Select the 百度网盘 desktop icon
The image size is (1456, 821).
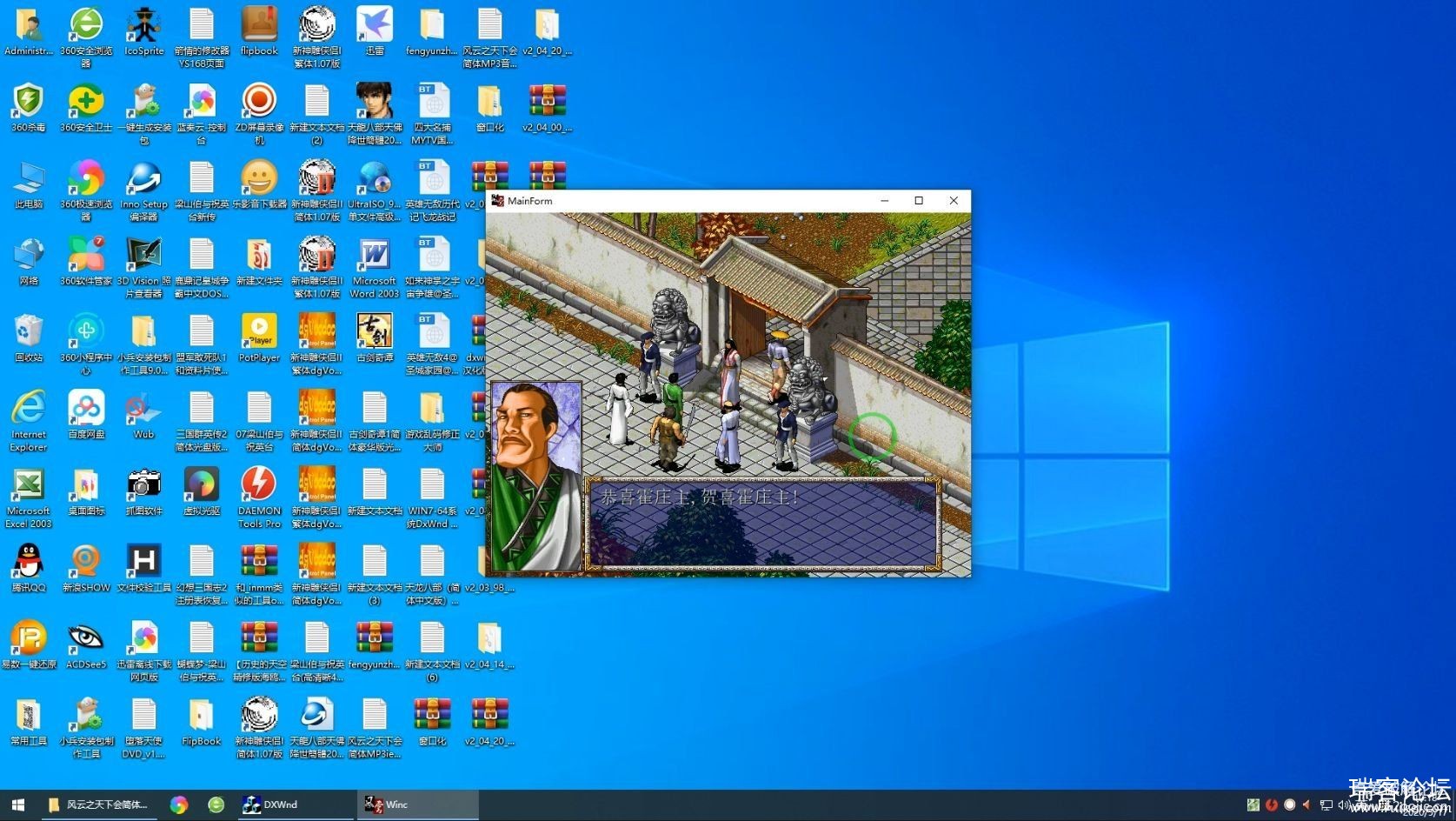click(86, 414)
